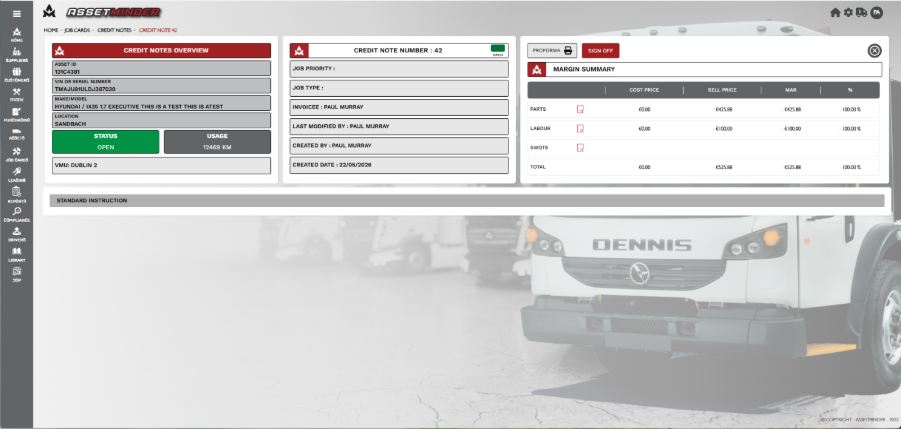Viewport: 901px width, 429px height.
Task: View the Parts row detail icon
Action: point(580,109)
